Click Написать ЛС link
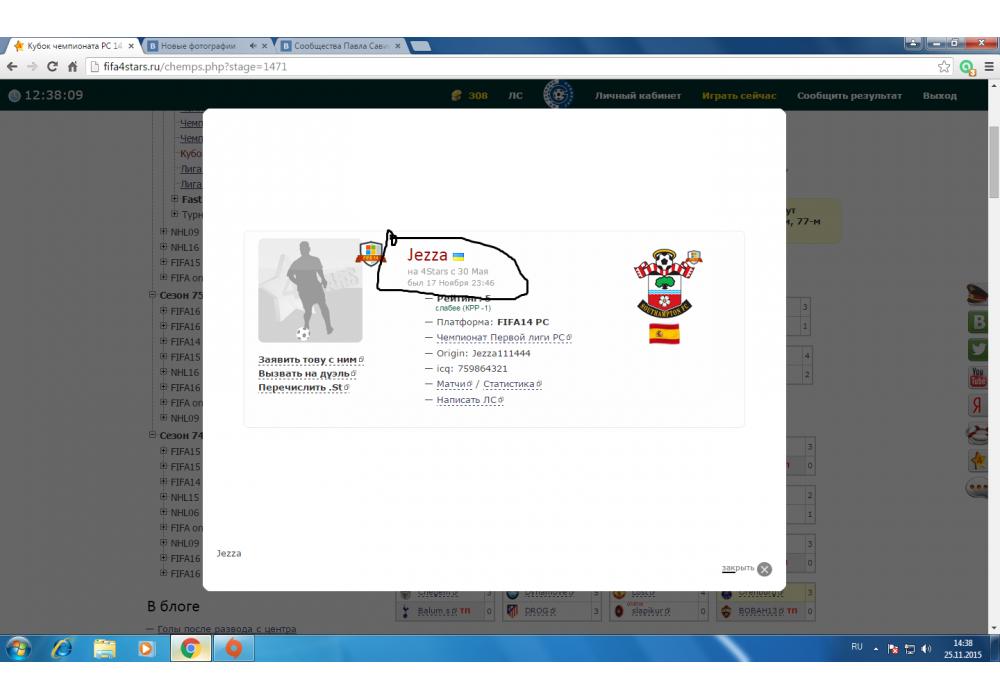Image resolution: width=1000 pixels, height=700 pixels. click(470, 400)
